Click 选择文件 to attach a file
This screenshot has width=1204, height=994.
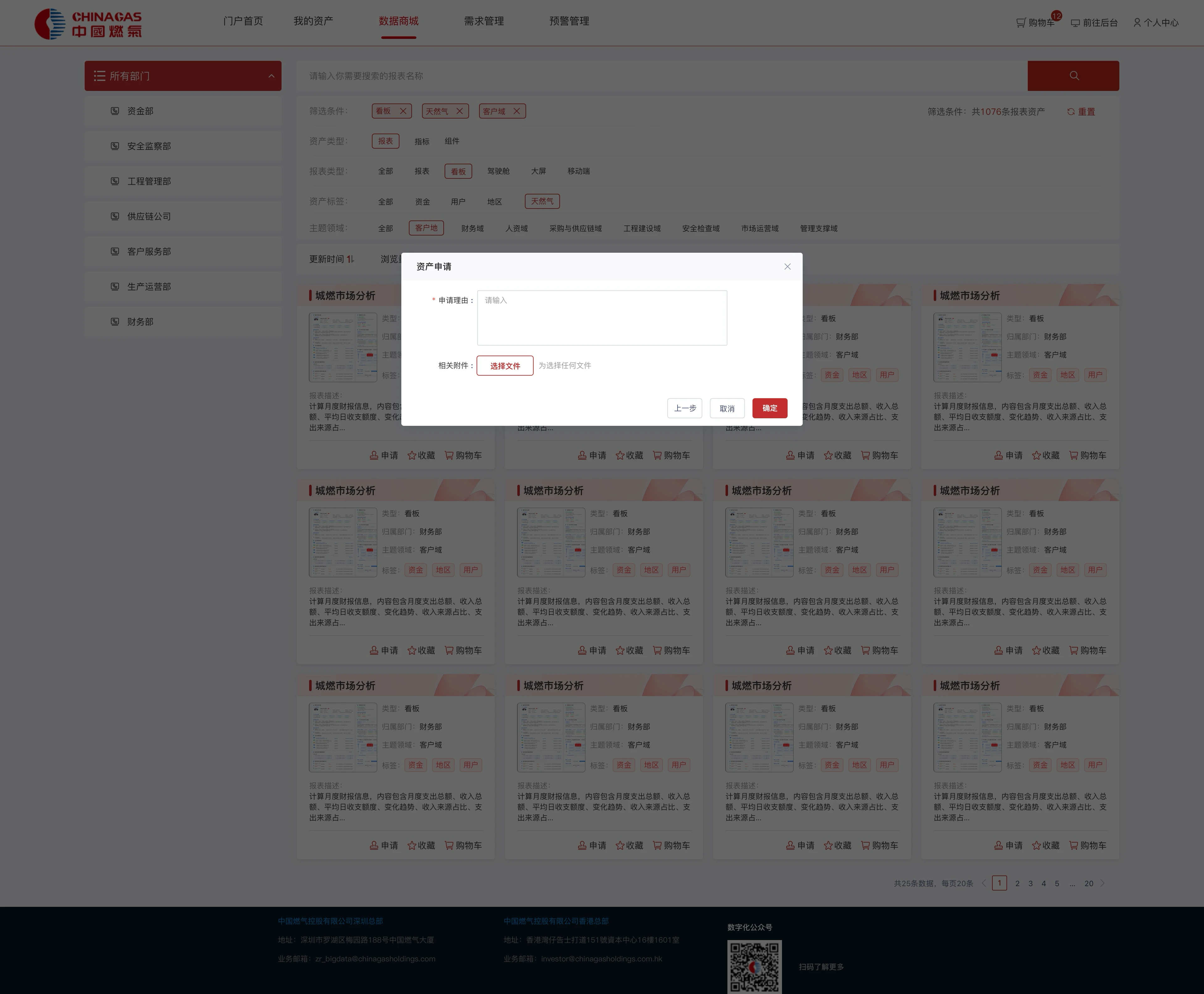point(505,366)
